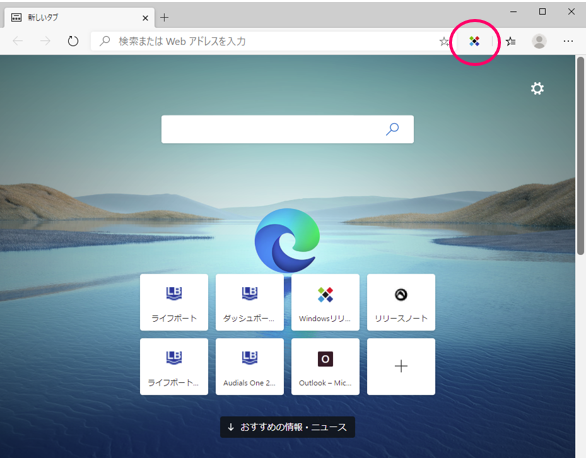Click the search magnifier in page search box

tap(392, 129)
